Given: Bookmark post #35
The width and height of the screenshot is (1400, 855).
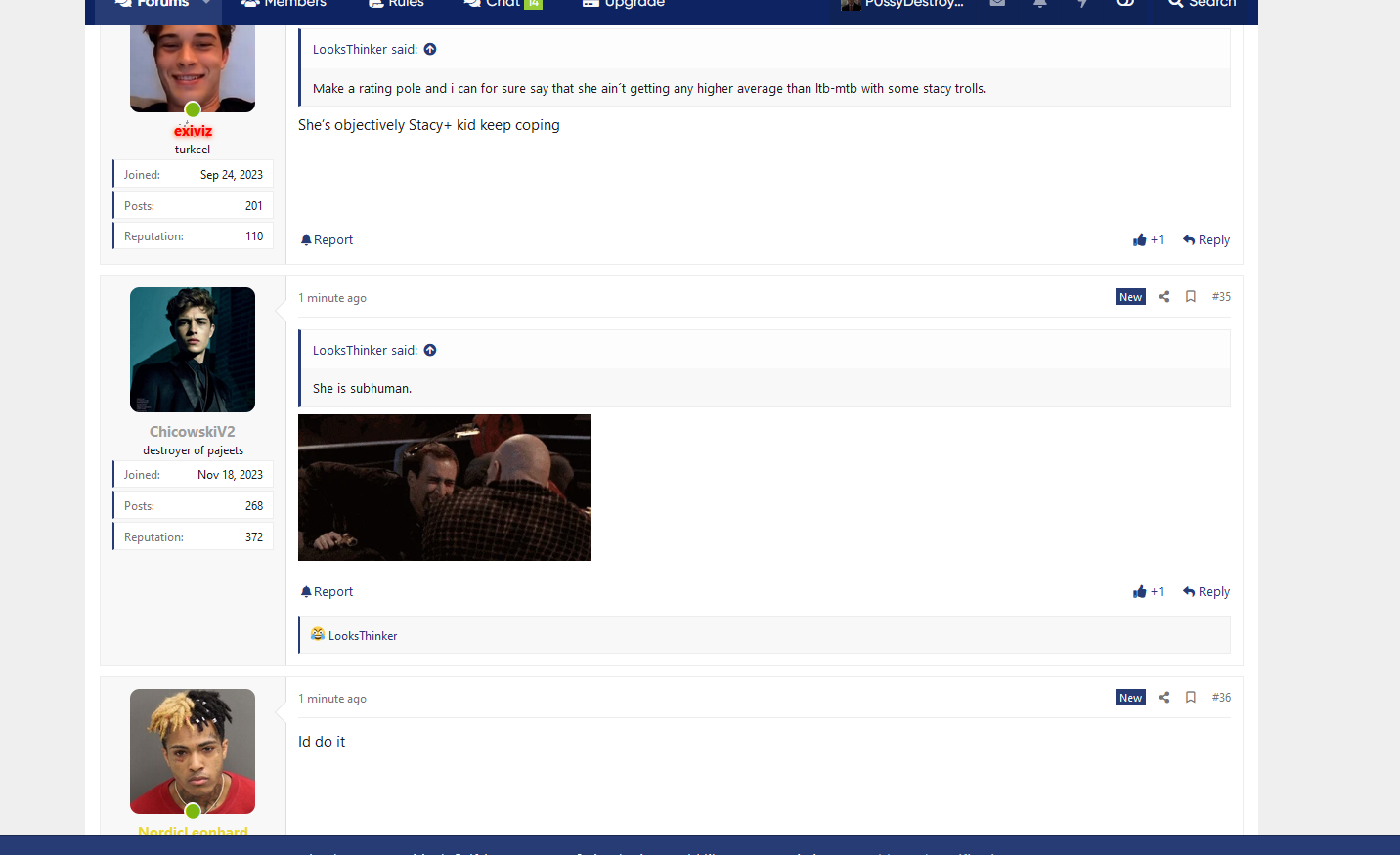Looking at the screenshot, I should (x=1190, y=297).
